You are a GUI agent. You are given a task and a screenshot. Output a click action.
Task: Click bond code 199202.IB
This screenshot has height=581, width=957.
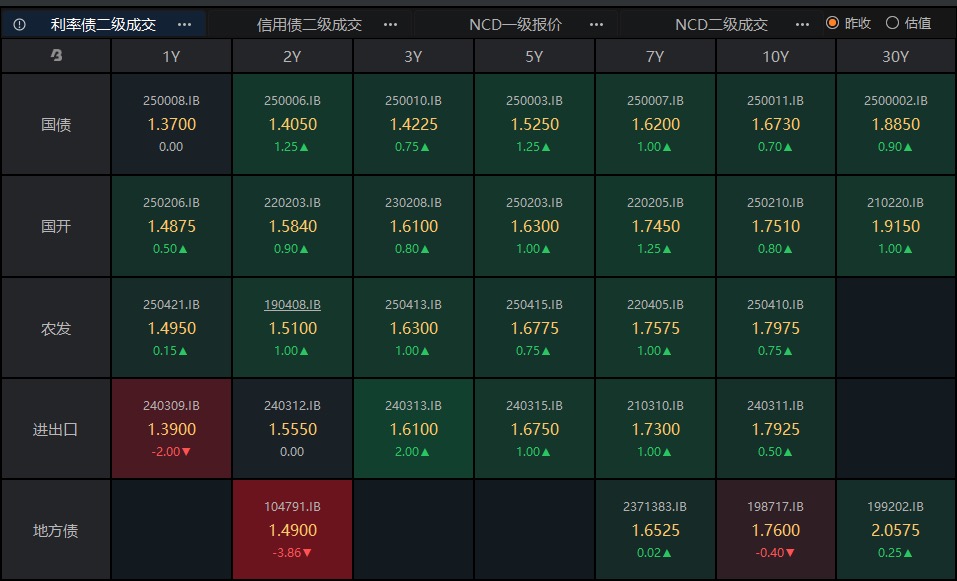pyautogui.click(x=896, y=507)
